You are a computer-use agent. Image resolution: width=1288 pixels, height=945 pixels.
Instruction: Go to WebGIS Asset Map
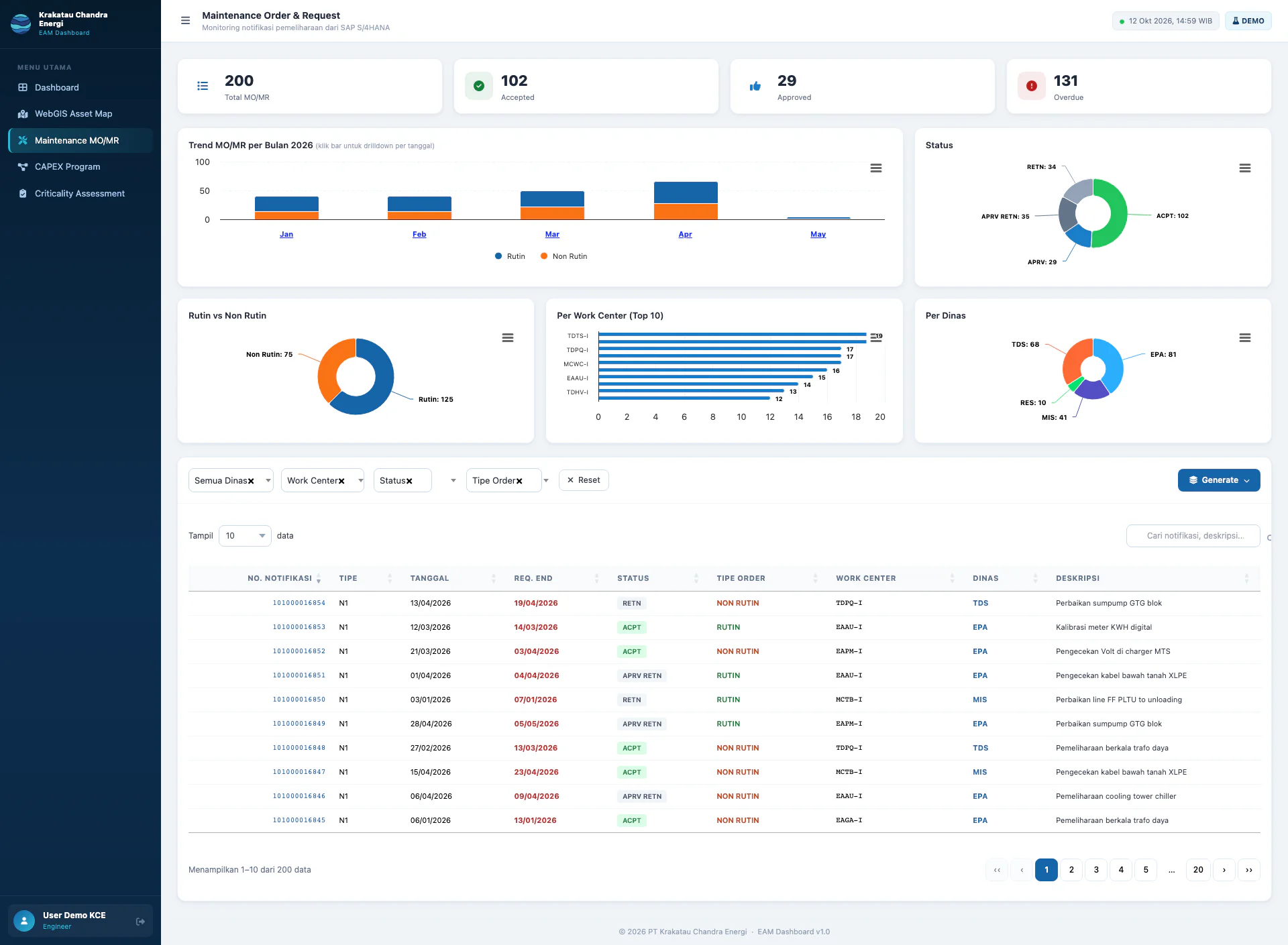coord(80,114)
